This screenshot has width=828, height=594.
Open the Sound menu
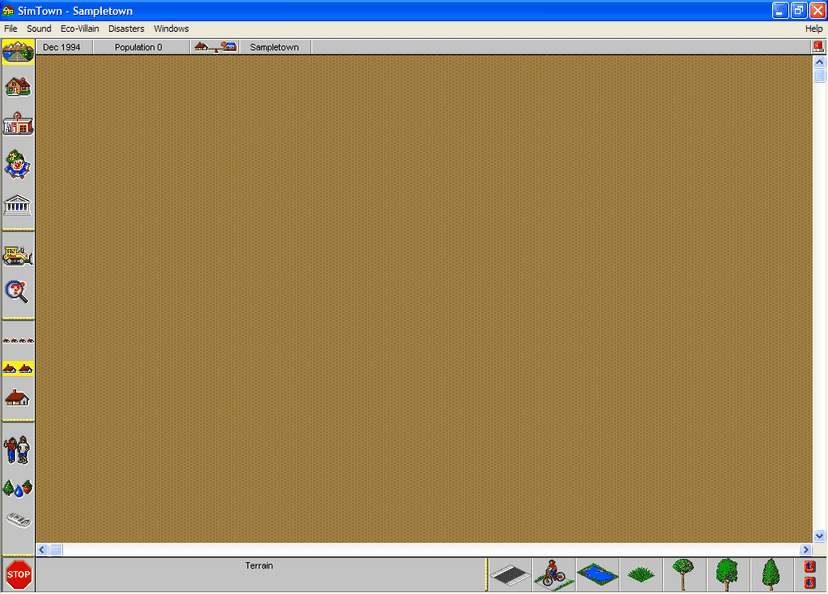[39, 29]
